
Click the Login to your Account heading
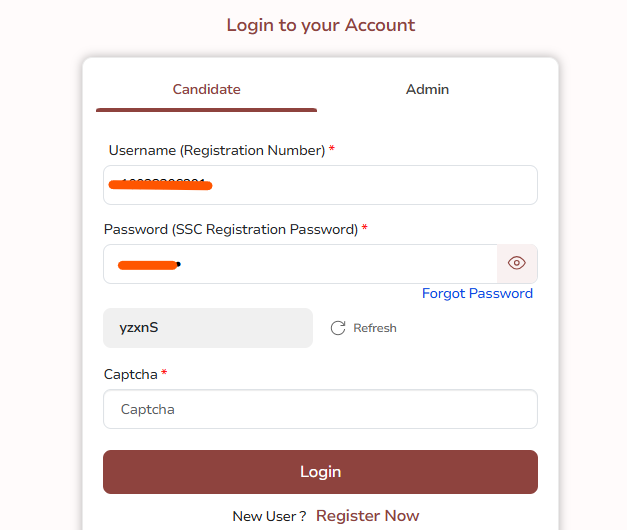tap(320, 25)
